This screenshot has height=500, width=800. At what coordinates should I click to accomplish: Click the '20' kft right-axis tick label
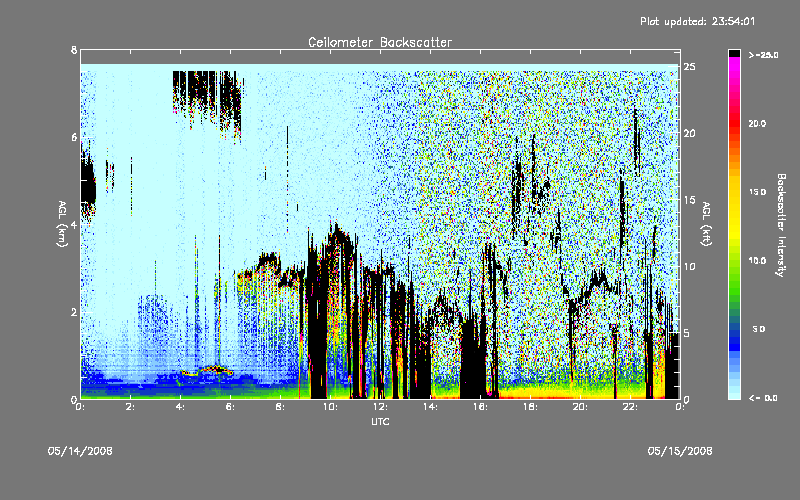click(690, 133)
